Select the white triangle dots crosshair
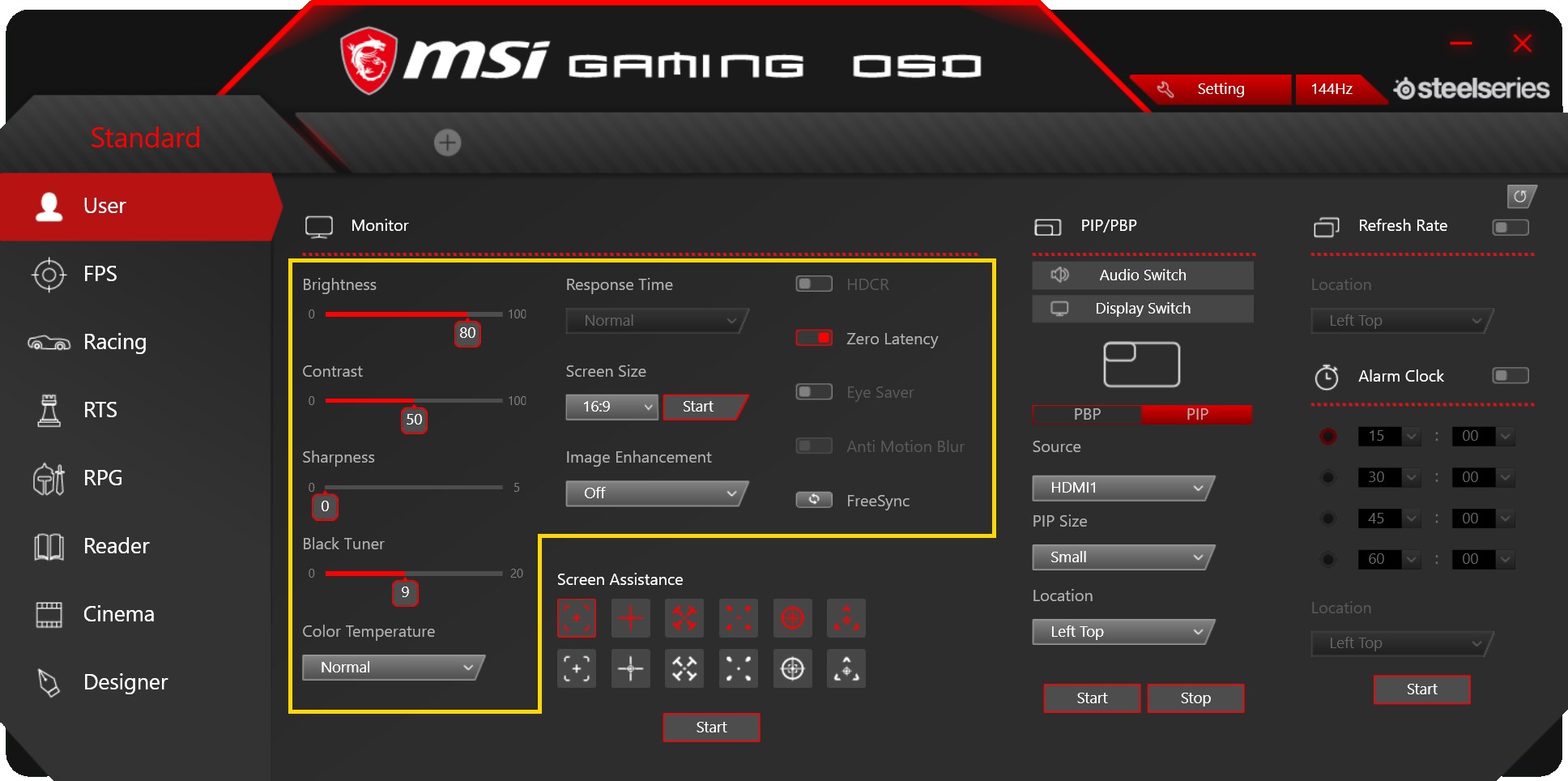 click(x=846, y=668)
